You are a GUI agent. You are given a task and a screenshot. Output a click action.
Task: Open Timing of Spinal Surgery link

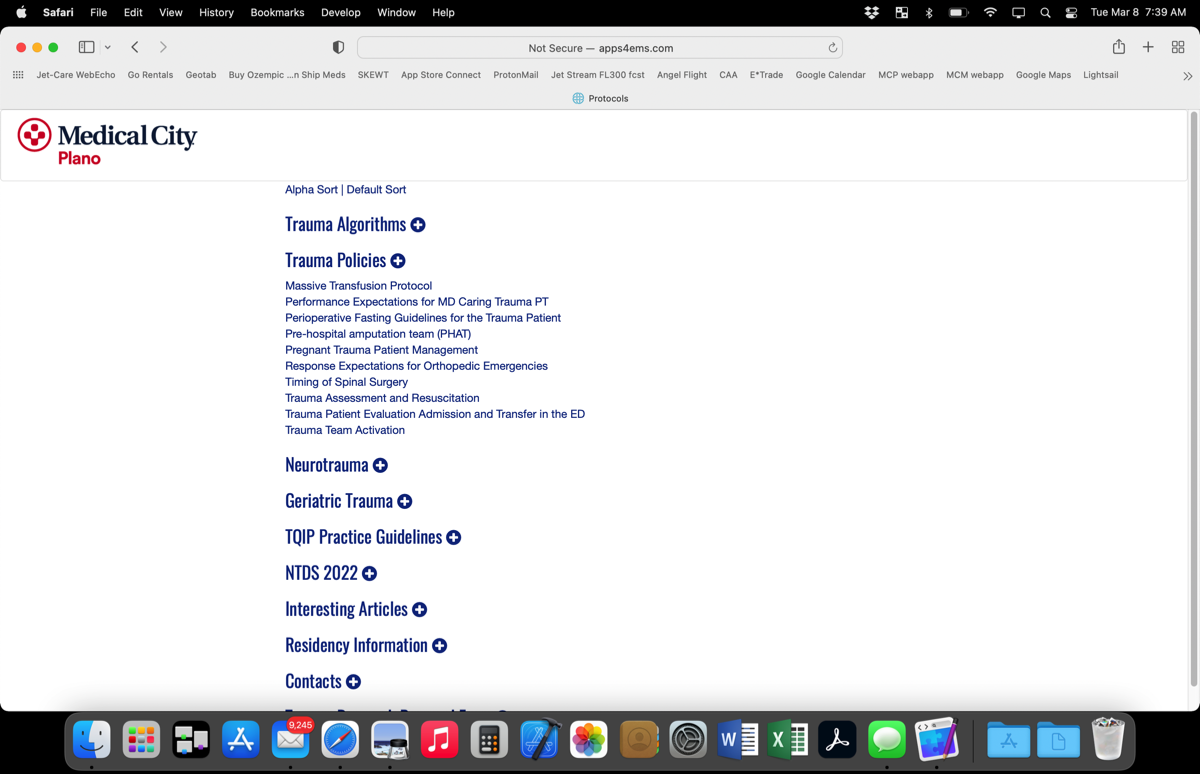[x=346, y=382]
